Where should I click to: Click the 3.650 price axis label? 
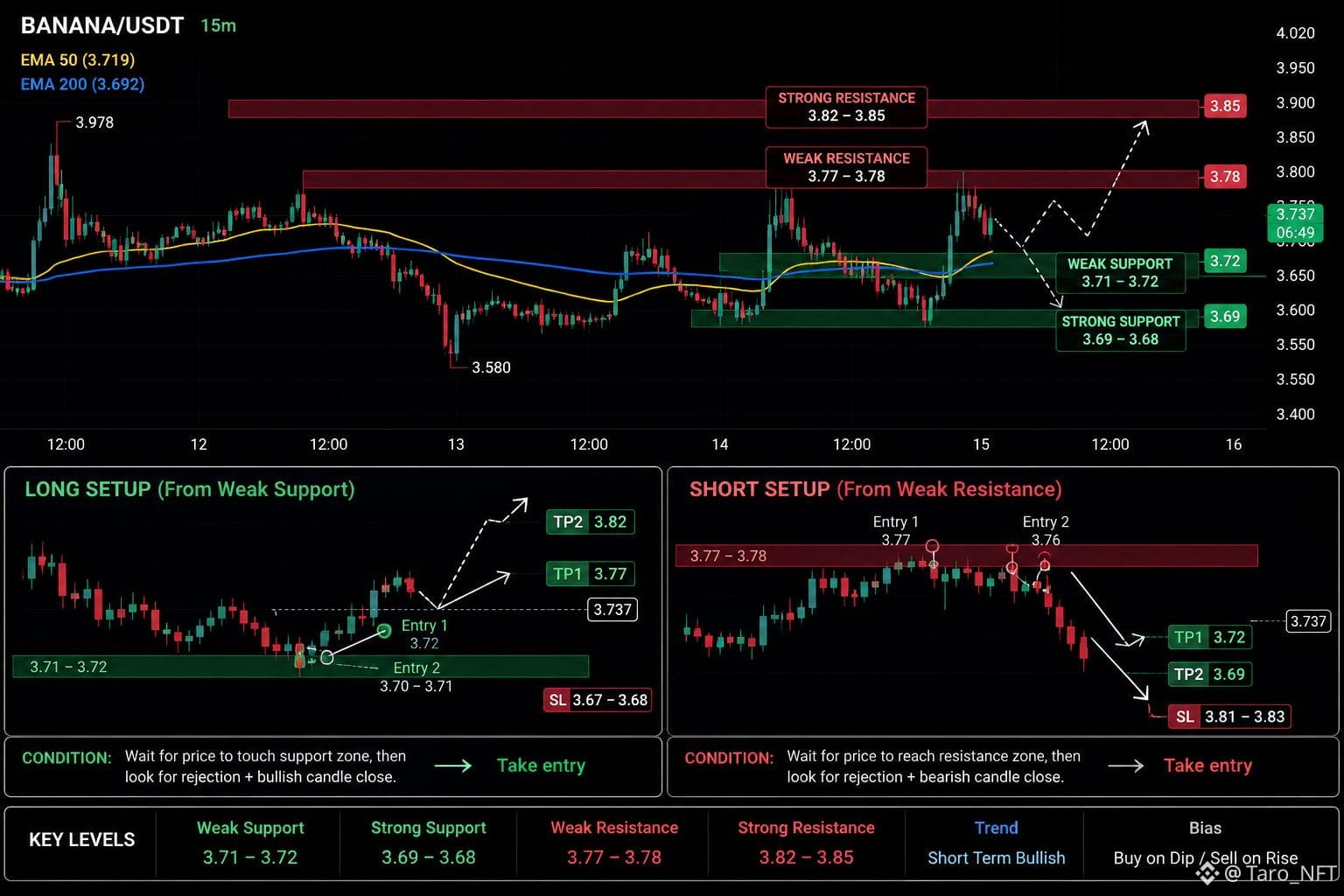1295,276
